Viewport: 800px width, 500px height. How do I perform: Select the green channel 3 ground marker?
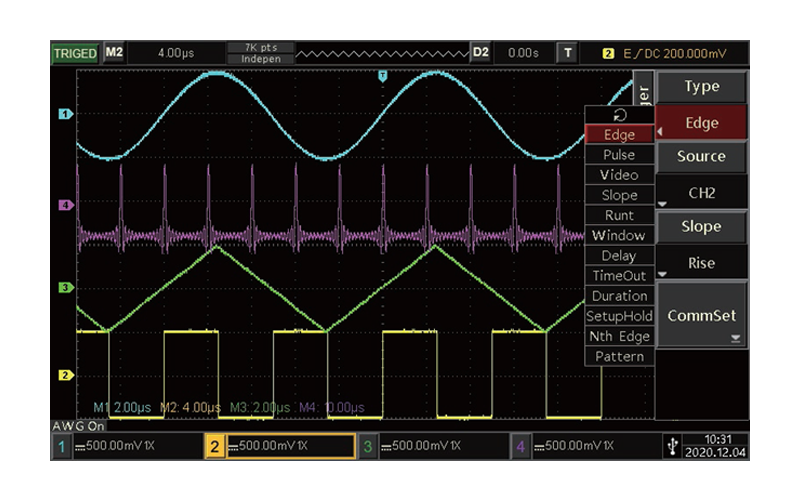tap(66, 287)
